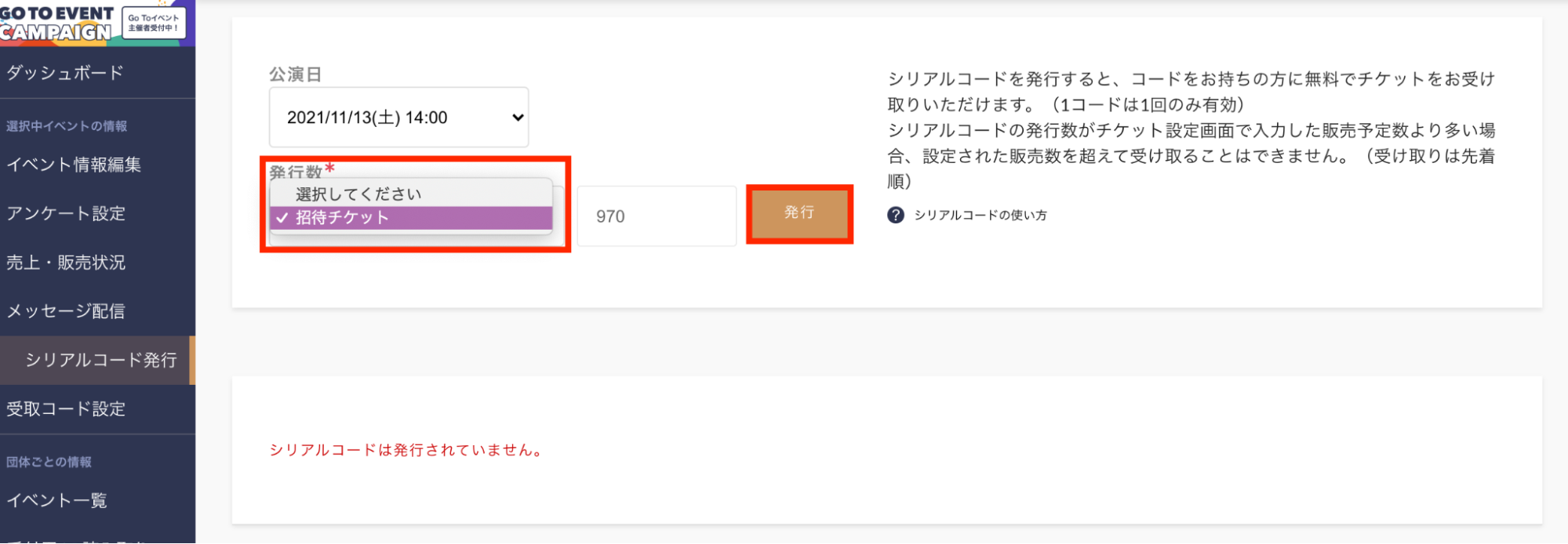Select 招待チケット option in dropdown
The width and height of the screenshot is (1568, 544).
click(411, 218)
